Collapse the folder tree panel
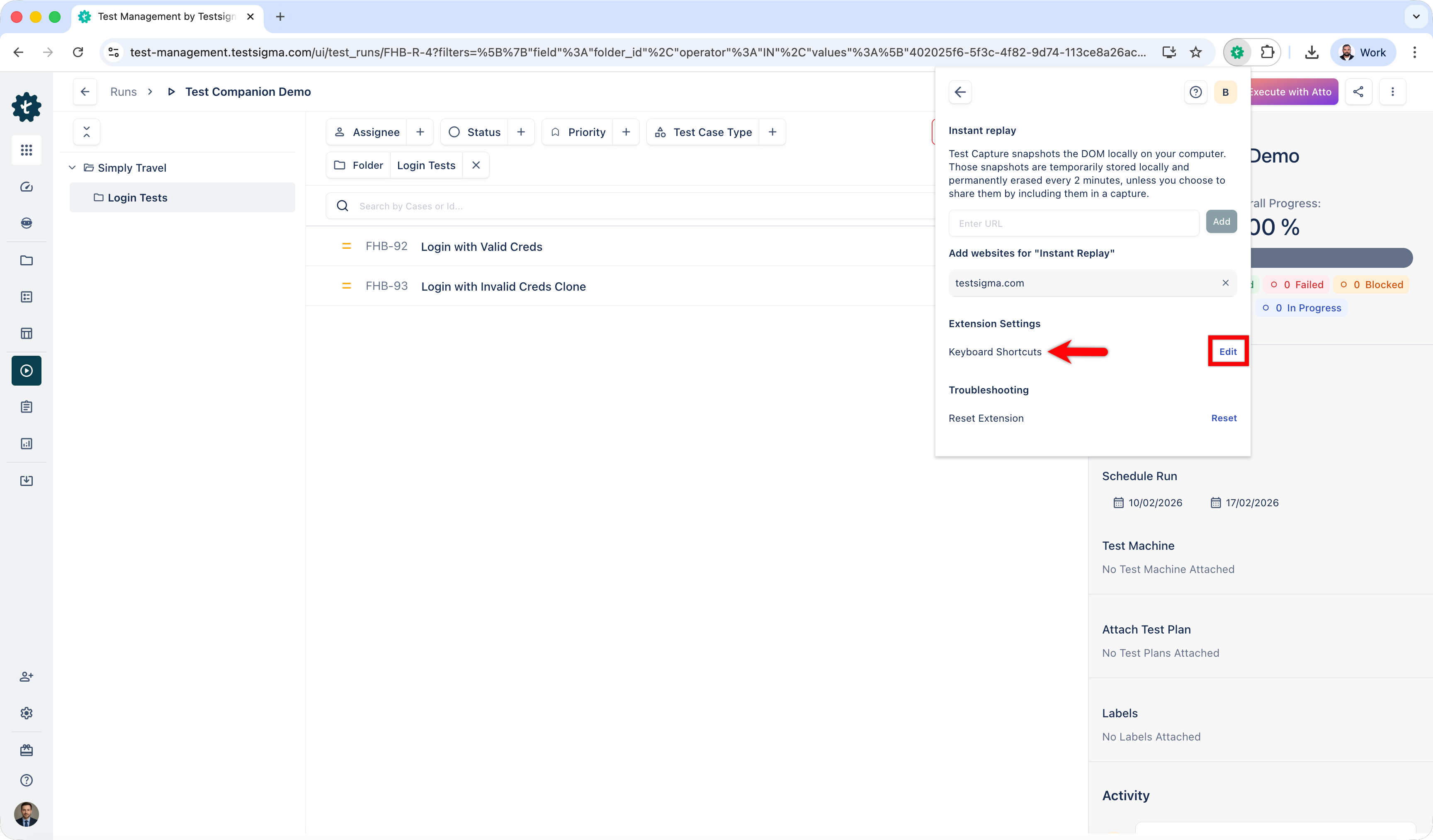 pos(86,132)
